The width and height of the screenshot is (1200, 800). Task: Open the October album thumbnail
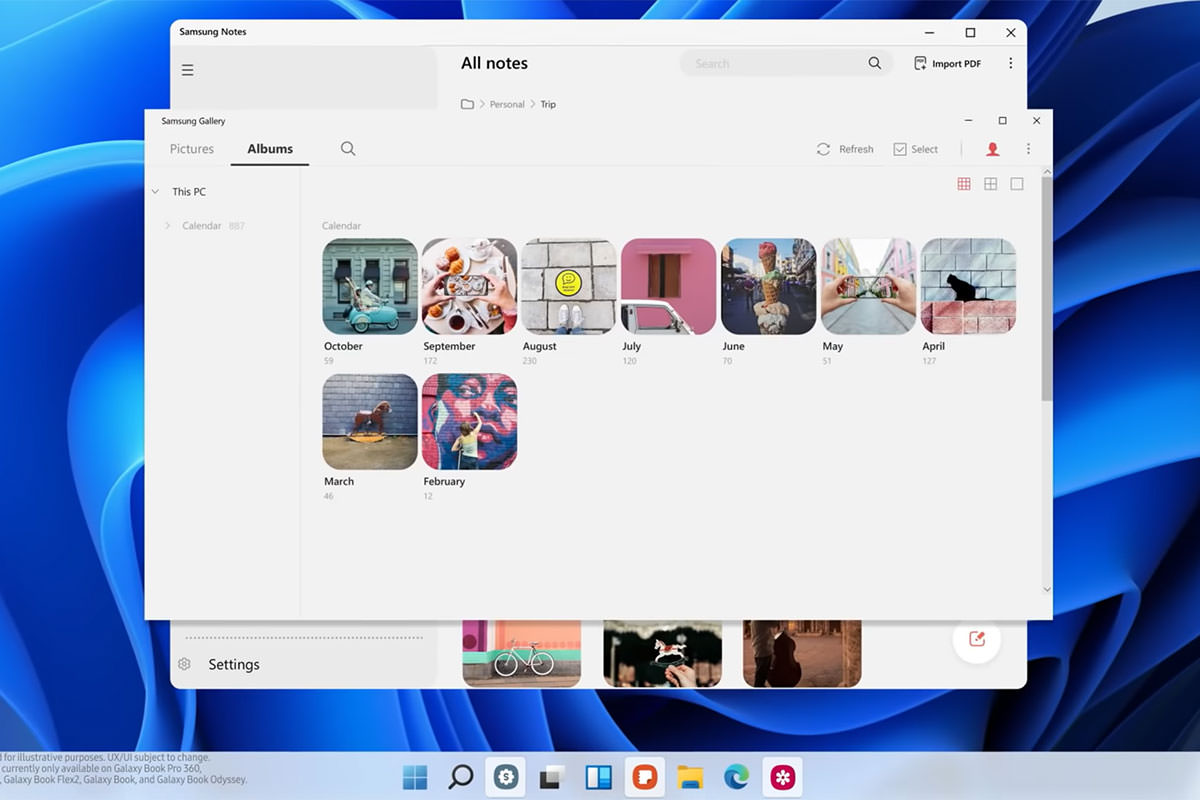pyautogui.click(x=370, y=286)
